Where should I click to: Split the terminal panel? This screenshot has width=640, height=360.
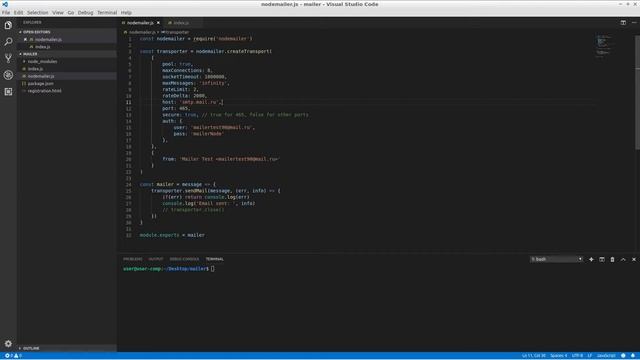(x=602, y=259)
